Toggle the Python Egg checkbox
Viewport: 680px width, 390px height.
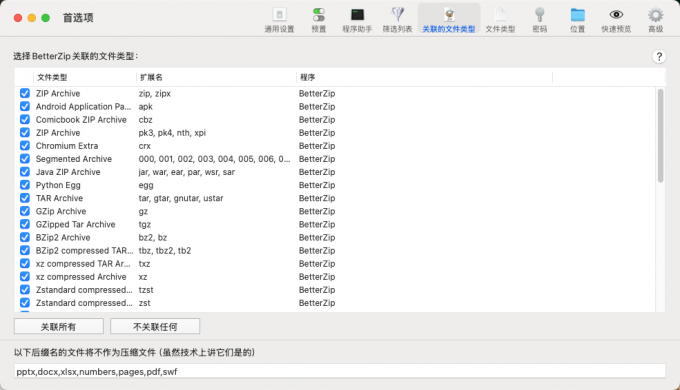[x=25, y=185]
